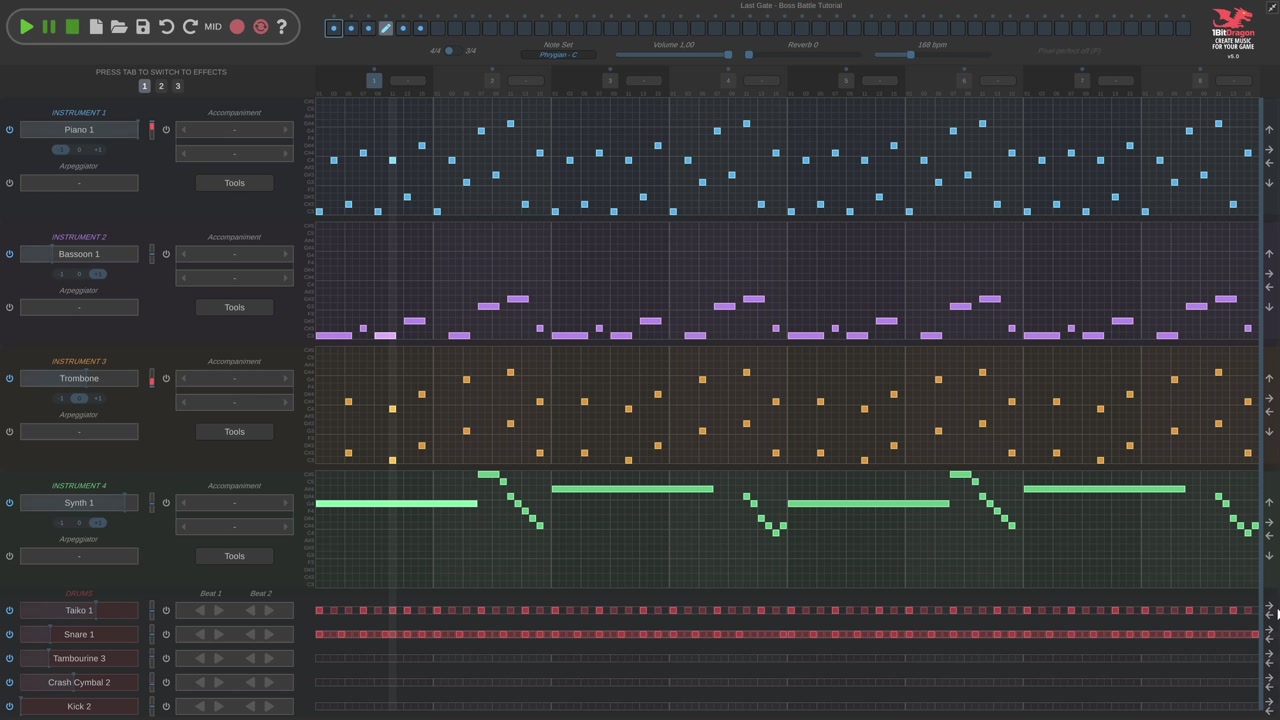
Task: Open a song with the folder icon
Action: (119, 27)
